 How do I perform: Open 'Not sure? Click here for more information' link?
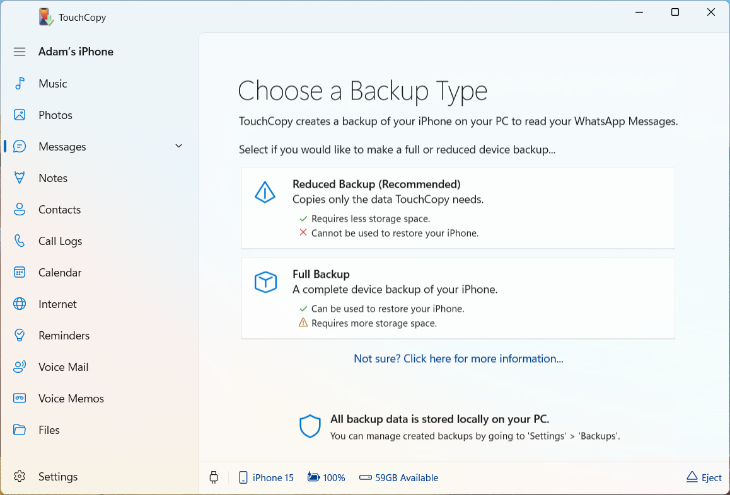458,359
